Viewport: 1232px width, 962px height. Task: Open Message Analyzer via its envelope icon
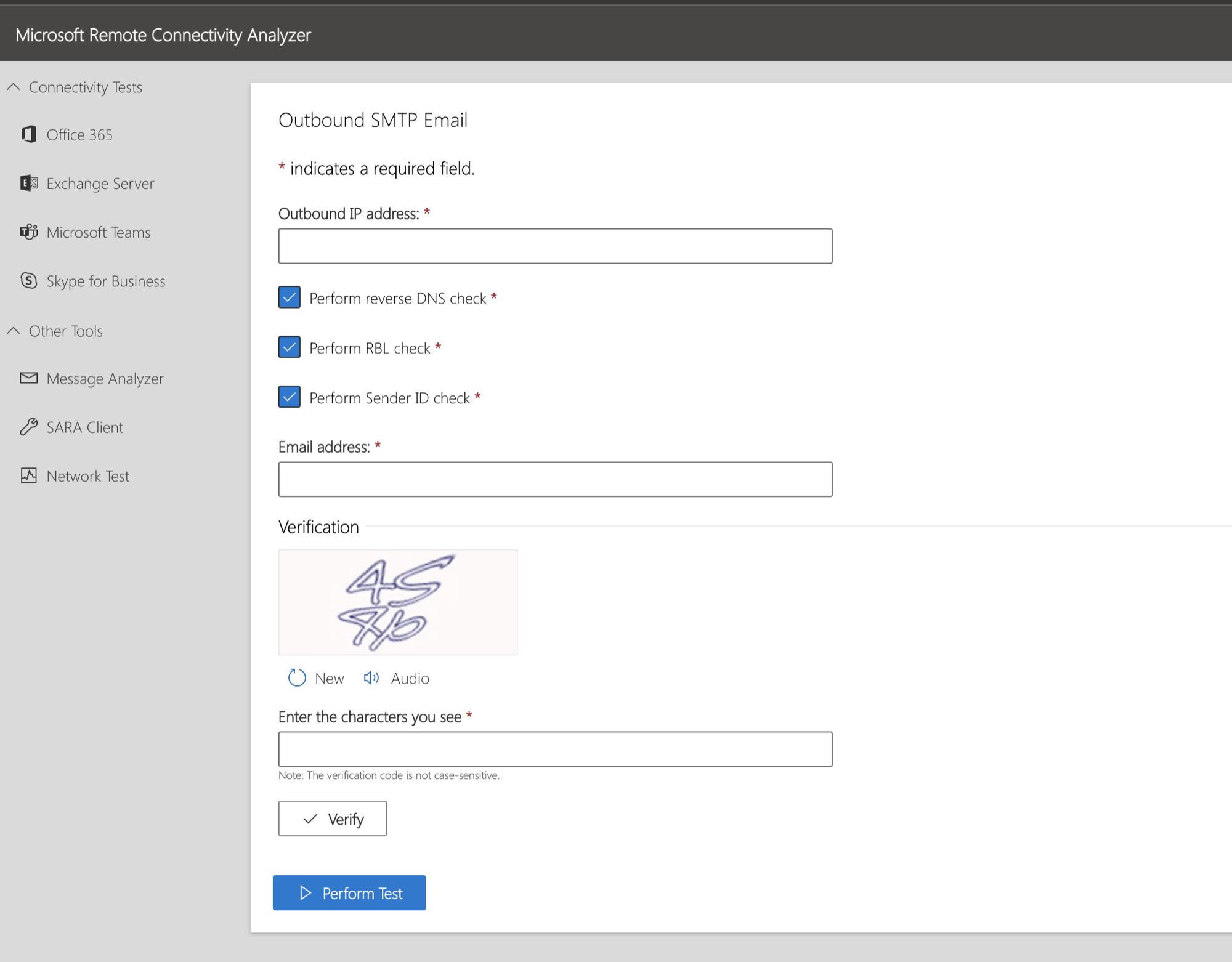28,378
